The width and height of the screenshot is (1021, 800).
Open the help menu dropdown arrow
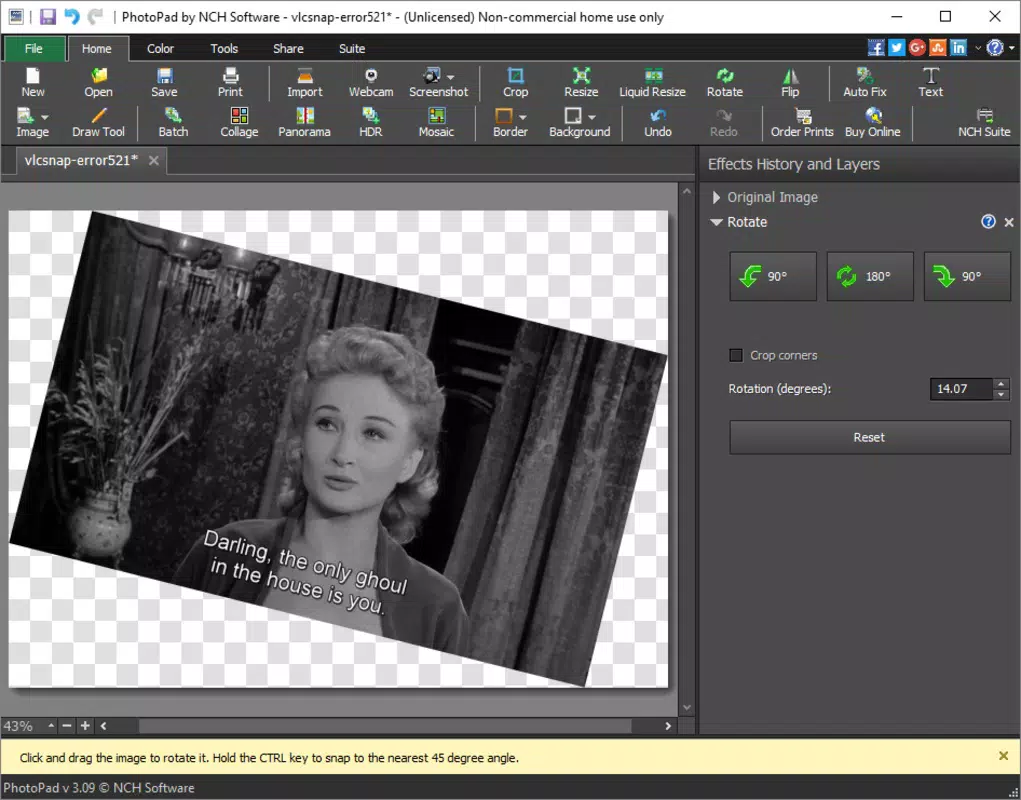point(1011,48)
